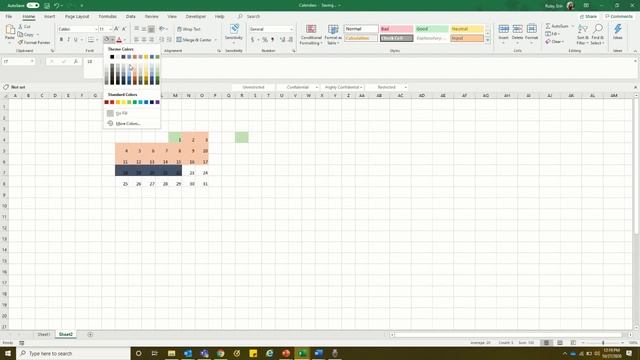Click the Insert Function fx icon
Viewport: 640px width, 360px height.
tap(76, 61)
